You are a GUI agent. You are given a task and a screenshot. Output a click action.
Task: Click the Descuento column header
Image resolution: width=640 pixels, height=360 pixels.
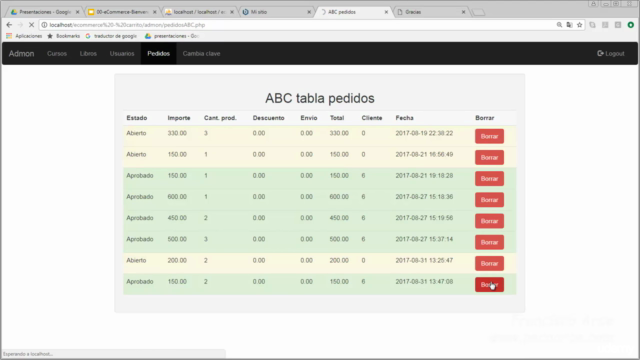point(268,118)
